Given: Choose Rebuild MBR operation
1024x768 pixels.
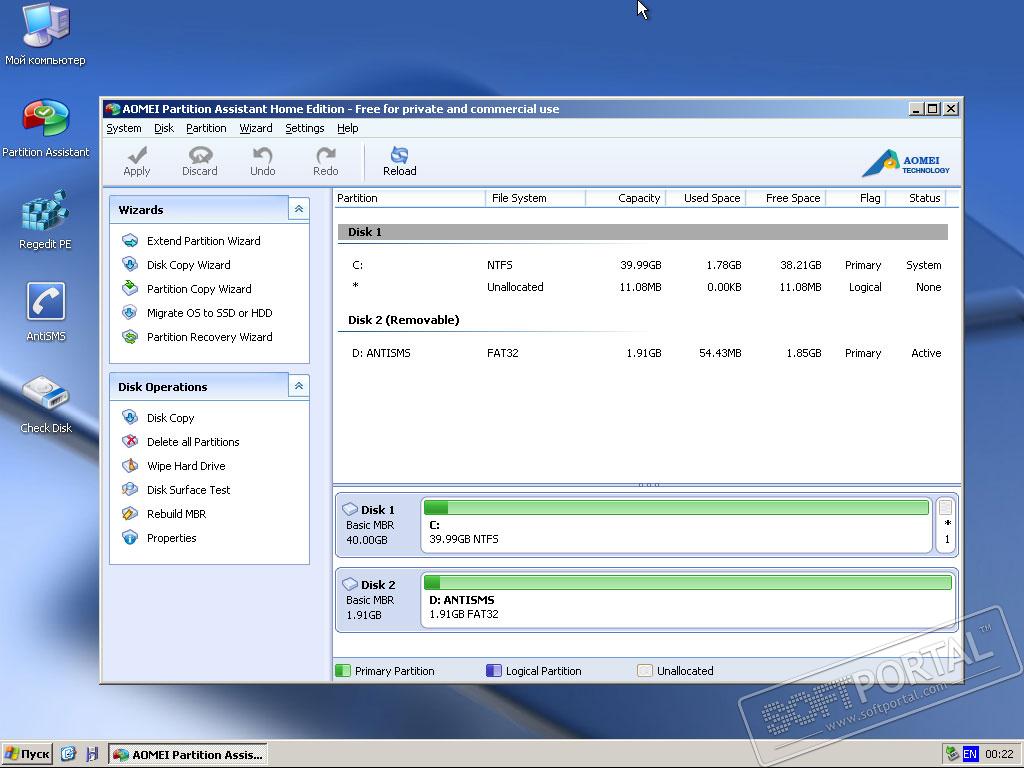Looking at the screenshot, I should click(x=176, y=514).
